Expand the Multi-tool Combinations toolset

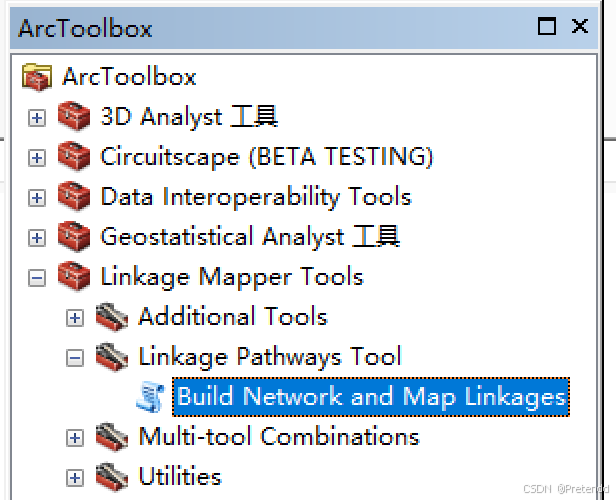[75, 438]
